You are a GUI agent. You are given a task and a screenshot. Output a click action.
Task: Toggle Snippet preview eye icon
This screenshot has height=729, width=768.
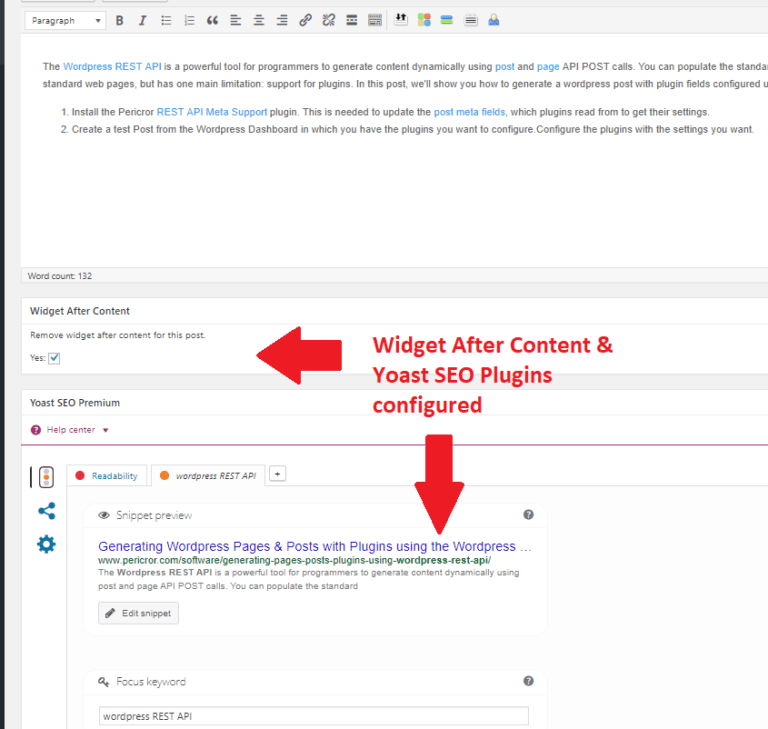(x=104, y=515)
